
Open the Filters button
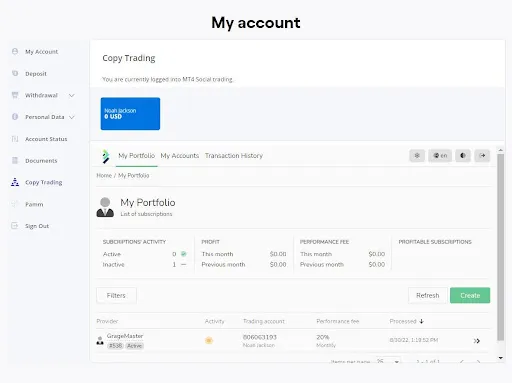click(116, 295)
